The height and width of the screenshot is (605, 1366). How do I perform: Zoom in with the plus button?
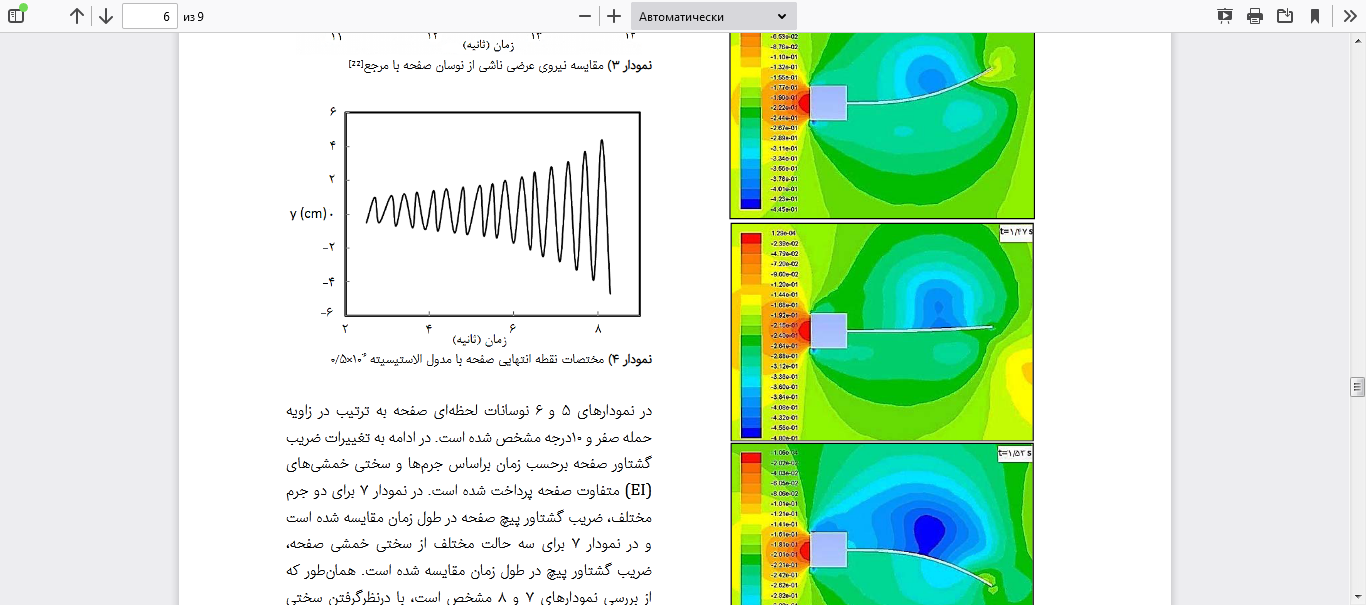point(614,16)
